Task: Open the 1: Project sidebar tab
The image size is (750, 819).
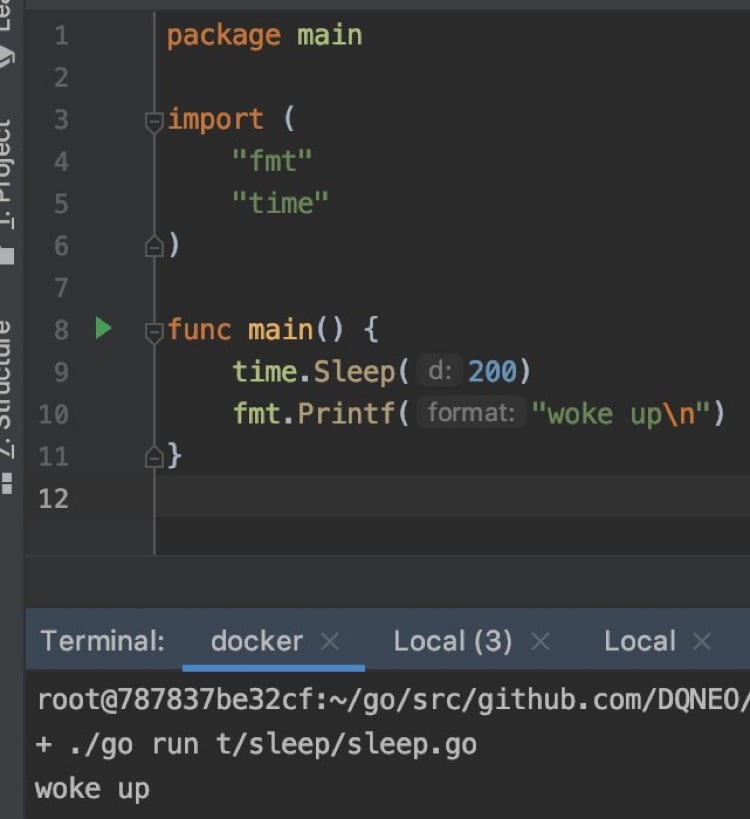Action: pos(8,175)
